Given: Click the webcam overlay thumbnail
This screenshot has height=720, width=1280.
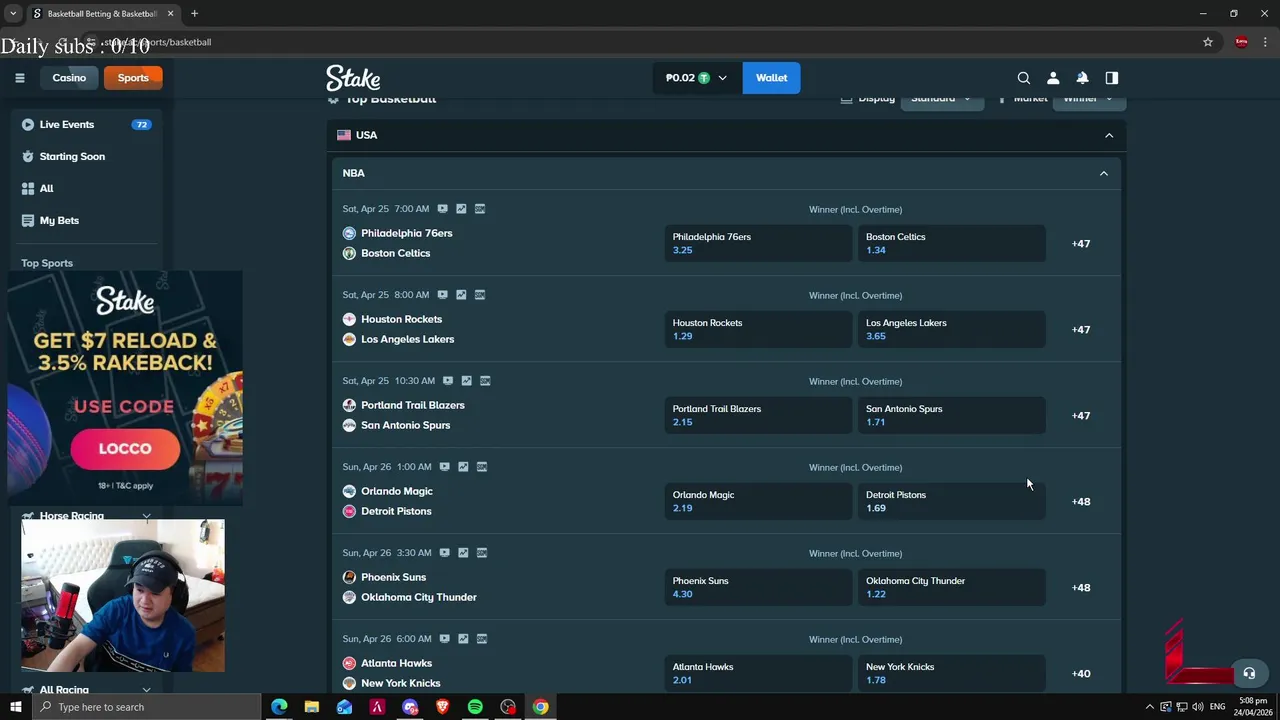Looking at the screenshot, I should coord(123,595).
